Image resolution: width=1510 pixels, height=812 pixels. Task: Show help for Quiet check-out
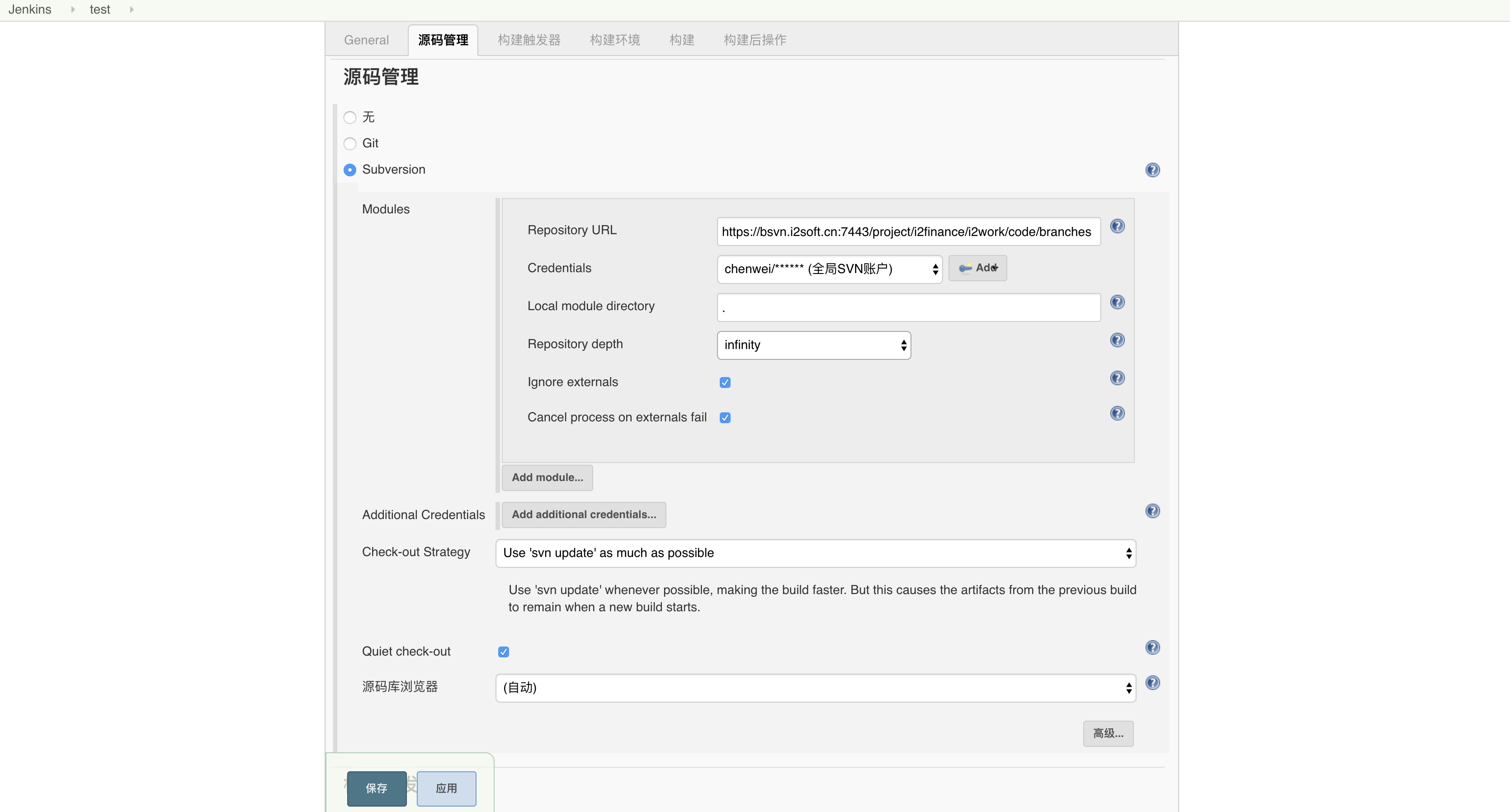1152,647
